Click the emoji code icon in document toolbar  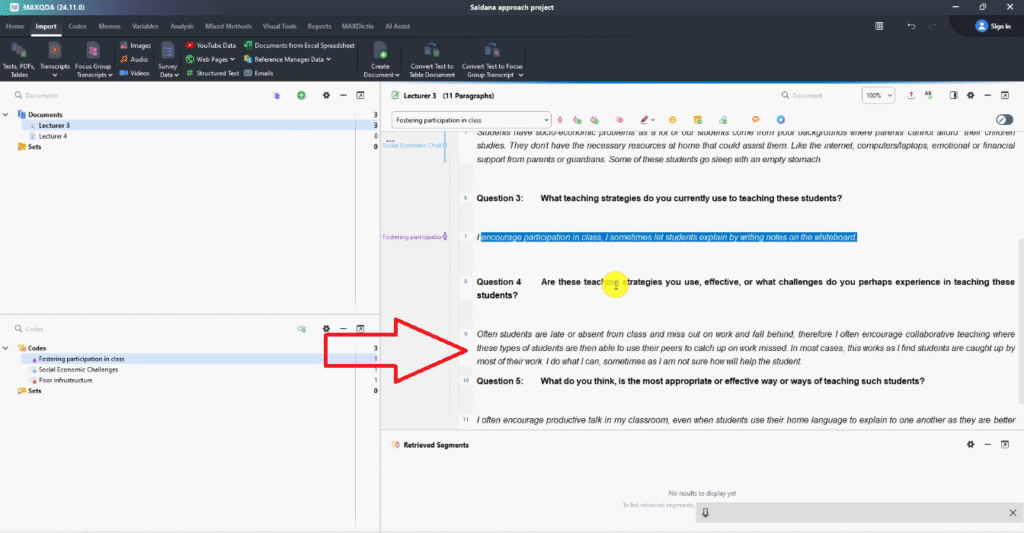673,120
